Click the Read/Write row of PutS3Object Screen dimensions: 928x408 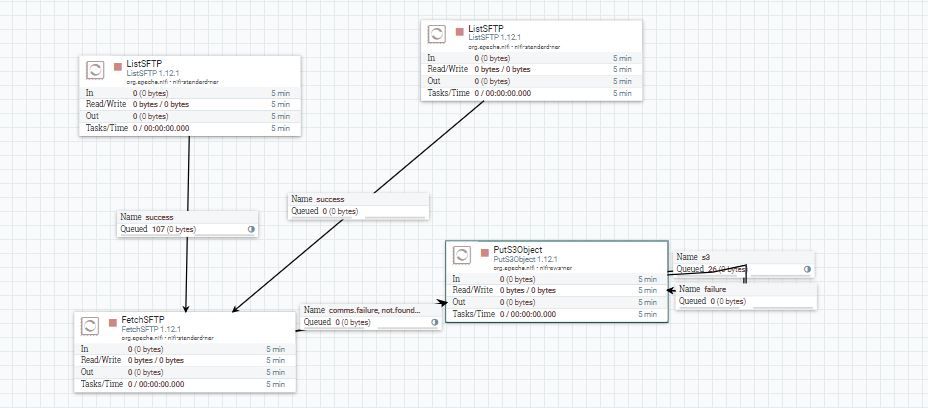pyautogui.click(x=557, y=290)
